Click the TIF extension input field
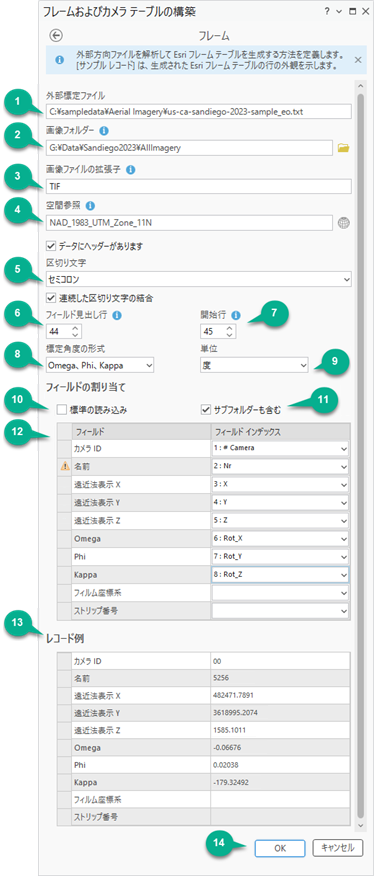 point(197,186)
